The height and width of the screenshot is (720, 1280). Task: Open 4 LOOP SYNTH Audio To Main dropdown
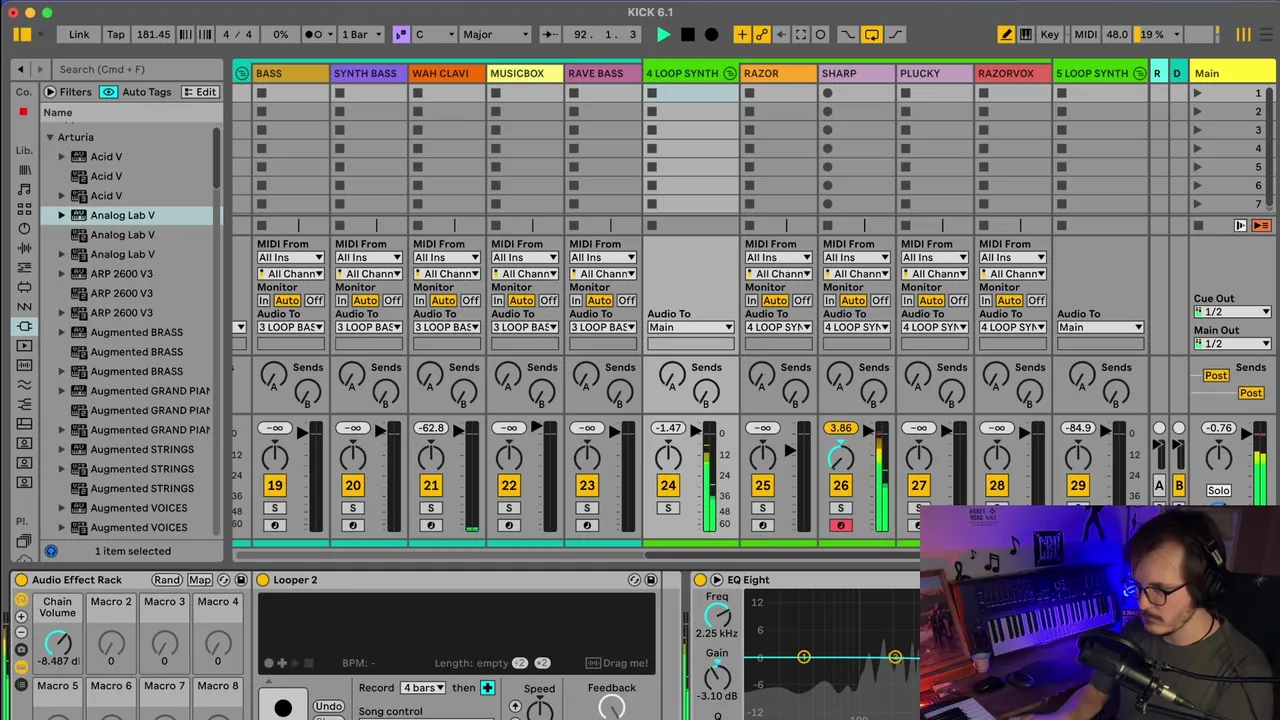(x=690, y=327)
